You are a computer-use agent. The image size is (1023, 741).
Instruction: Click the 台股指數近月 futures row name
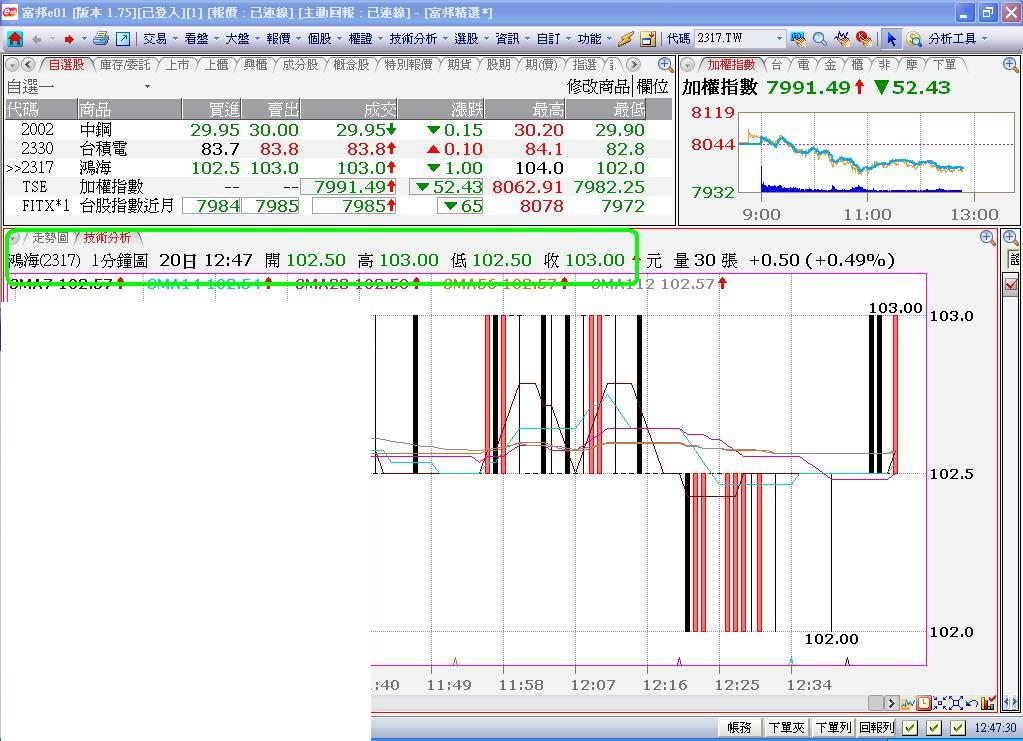click(x=127, y=206)
